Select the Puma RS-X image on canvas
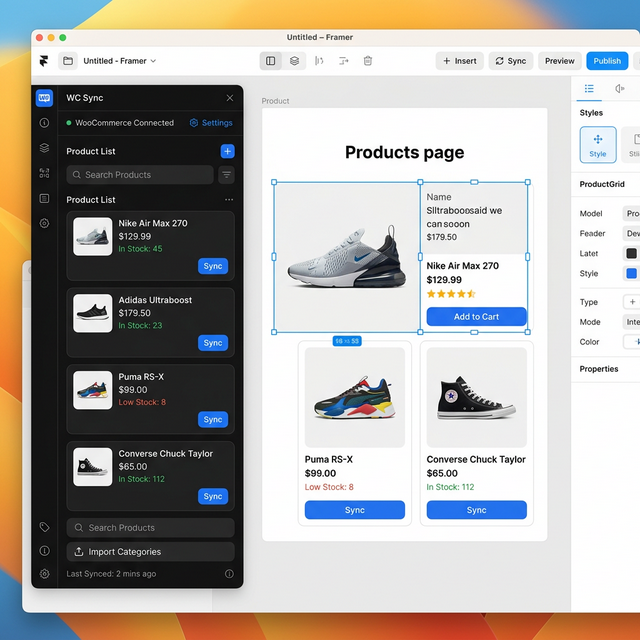The image size is (640, 640). coord(355,398)
